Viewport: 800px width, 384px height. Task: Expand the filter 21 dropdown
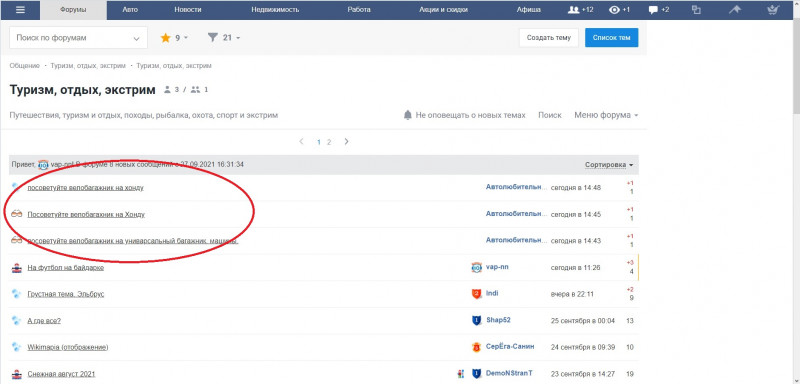point(223,38)
